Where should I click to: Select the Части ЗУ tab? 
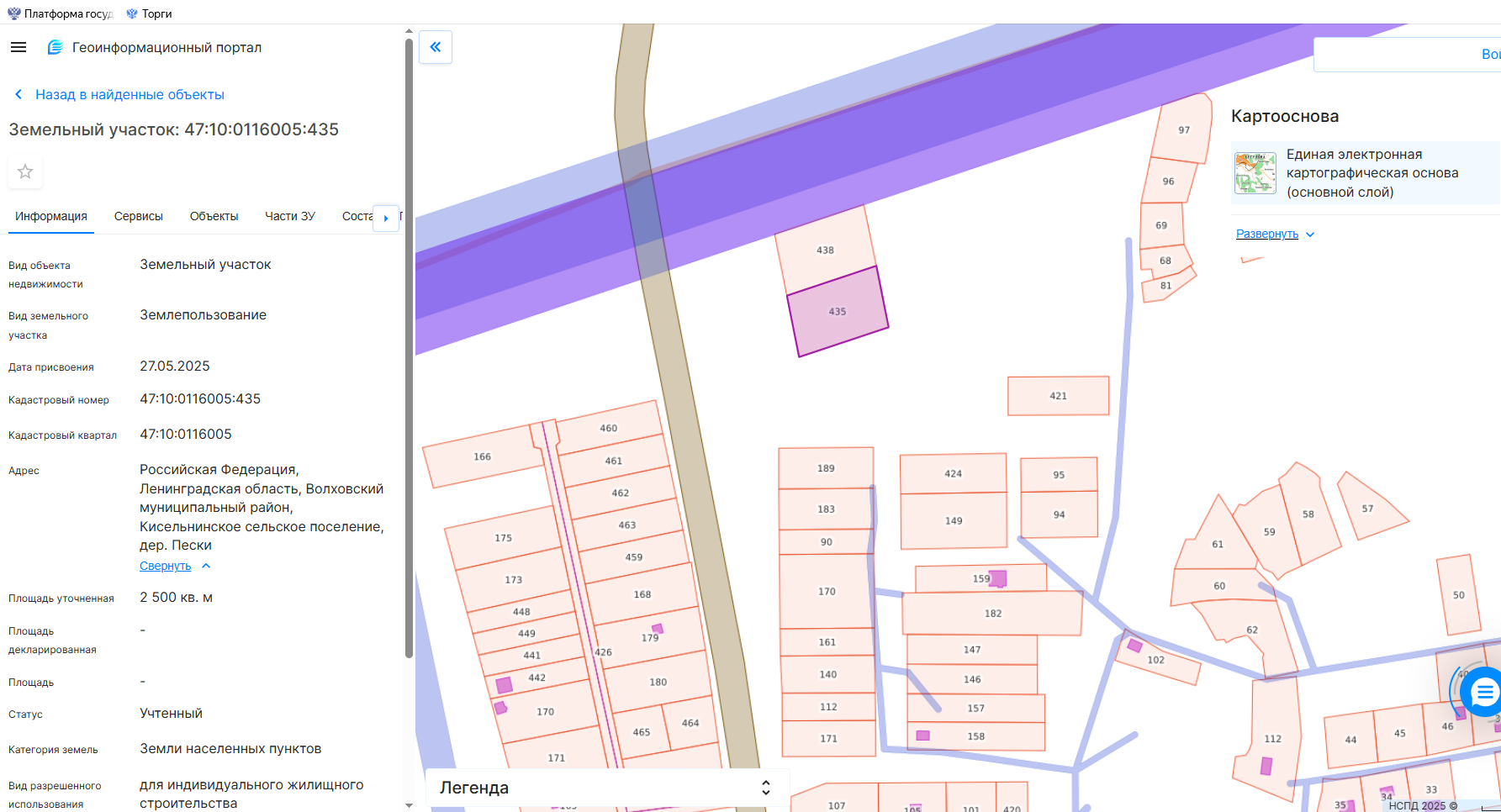click(x=290, y=216)
